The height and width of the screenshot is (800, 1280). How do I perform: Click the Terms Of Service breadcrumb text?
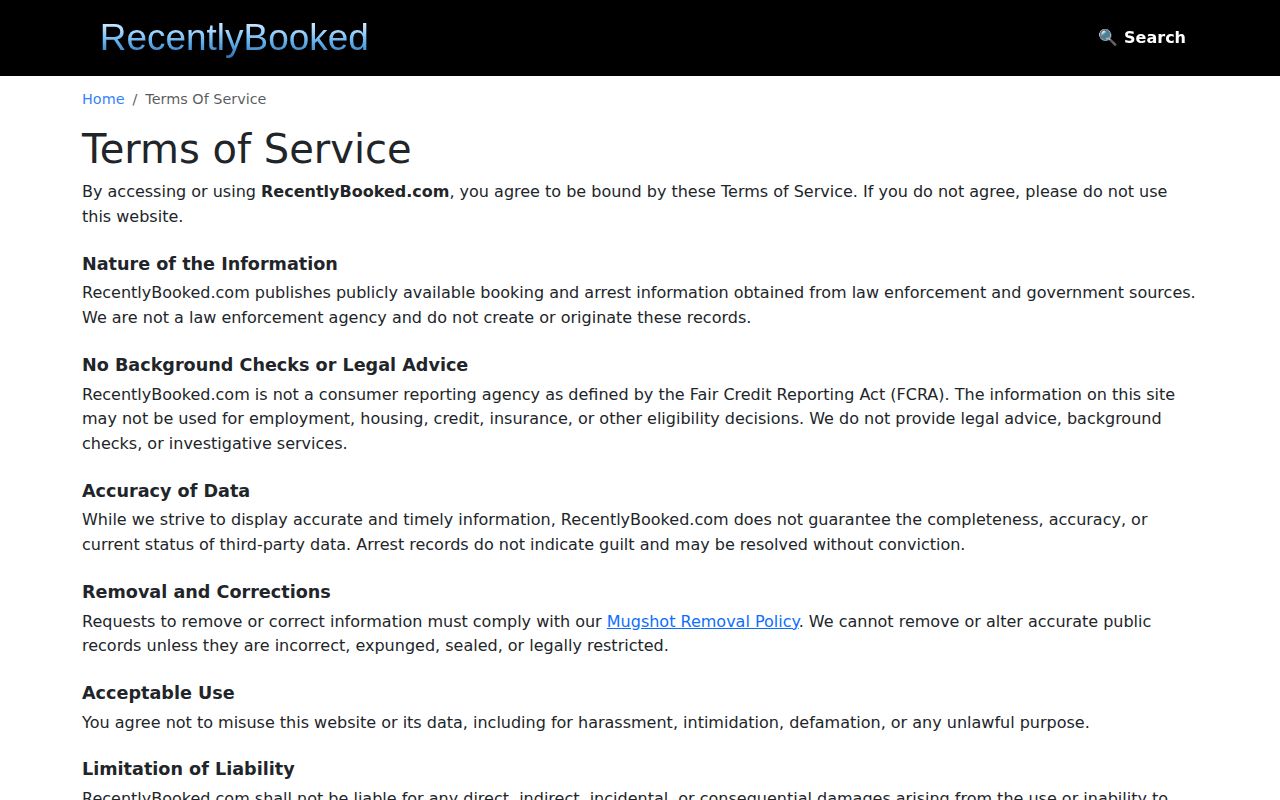[x=205, y=99]
